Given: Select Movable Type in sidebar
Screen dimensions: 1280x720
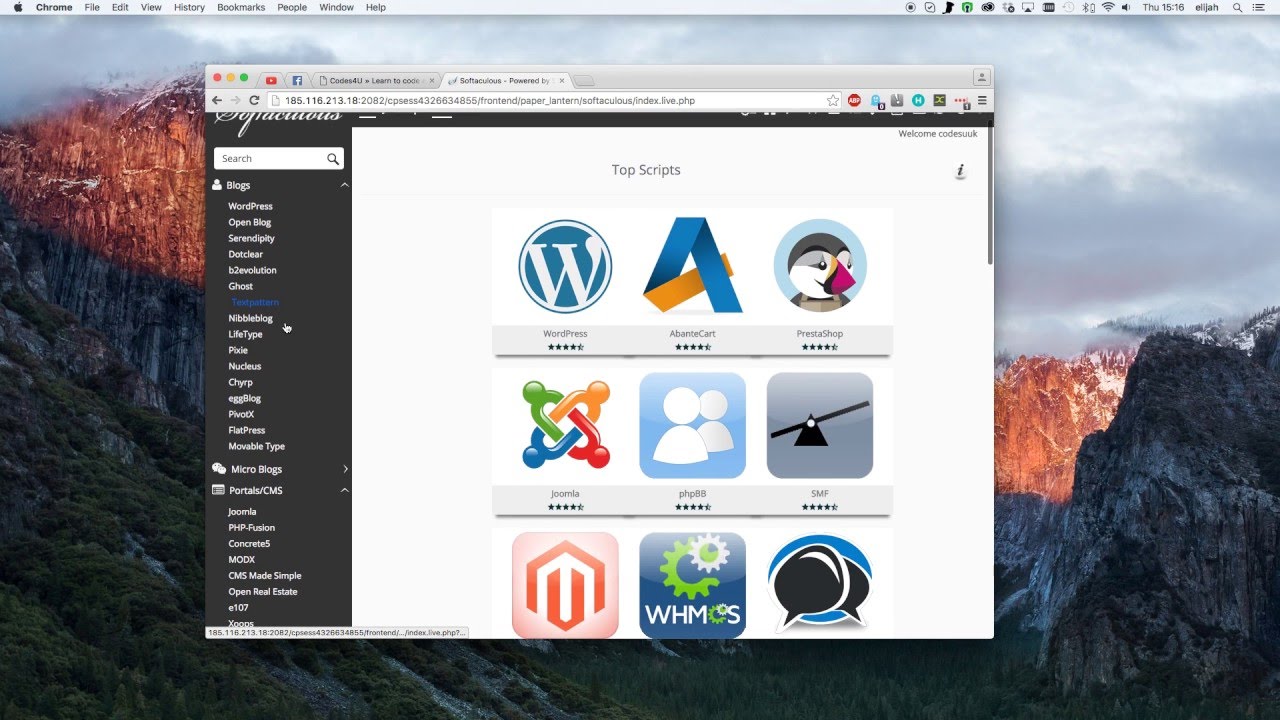Looking at the screenshot, I should coord(256,446).
